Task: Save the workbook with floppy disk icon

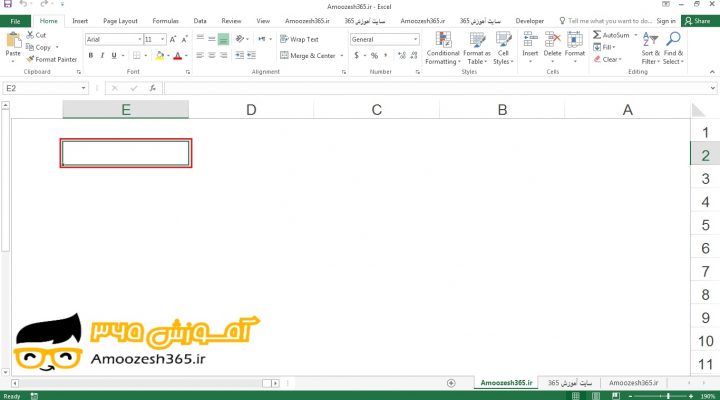Action: (8, 4)
